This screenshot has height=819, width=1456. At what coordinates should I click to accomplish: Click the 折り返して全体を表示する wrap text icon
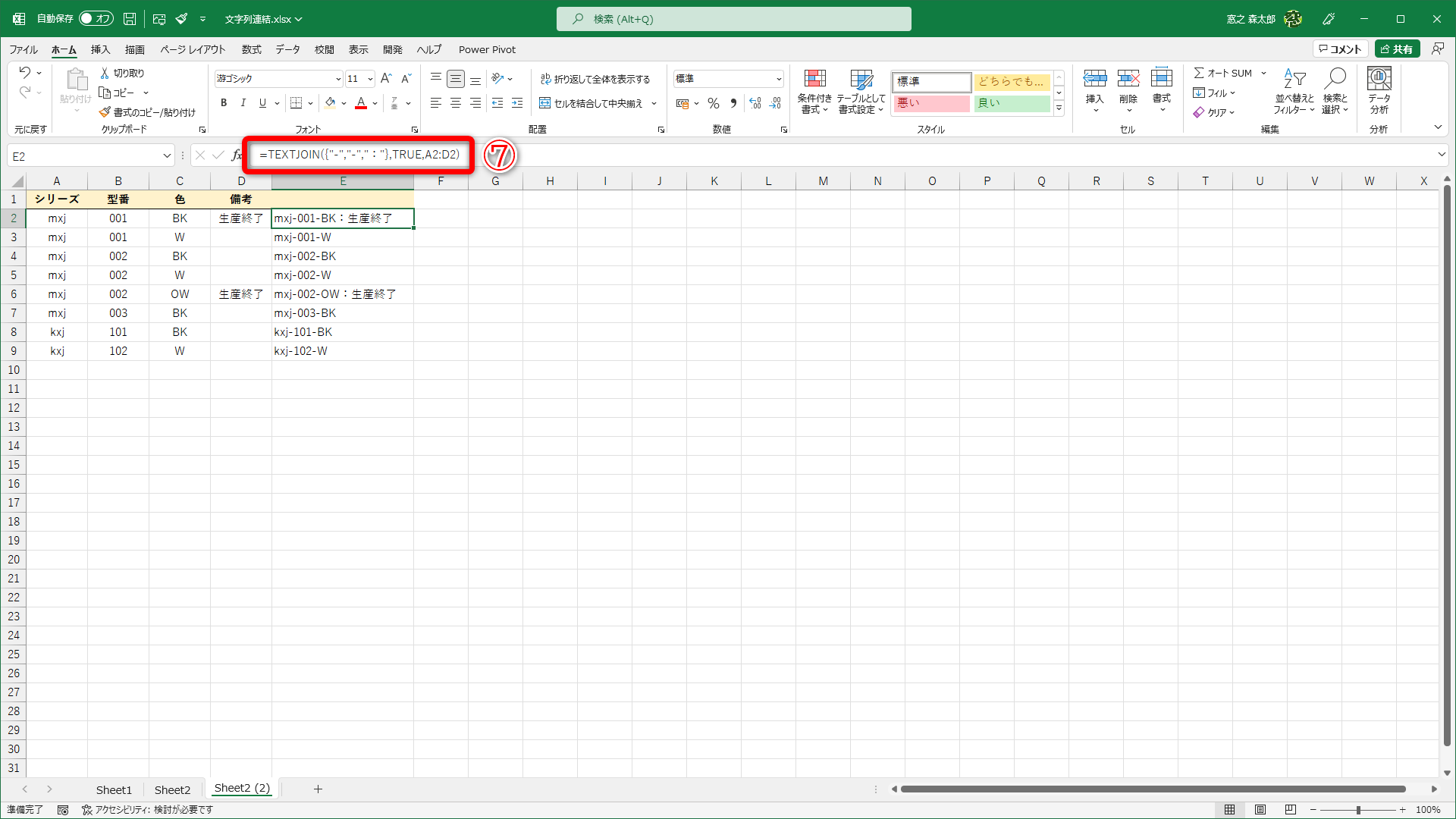pos(596,78)
